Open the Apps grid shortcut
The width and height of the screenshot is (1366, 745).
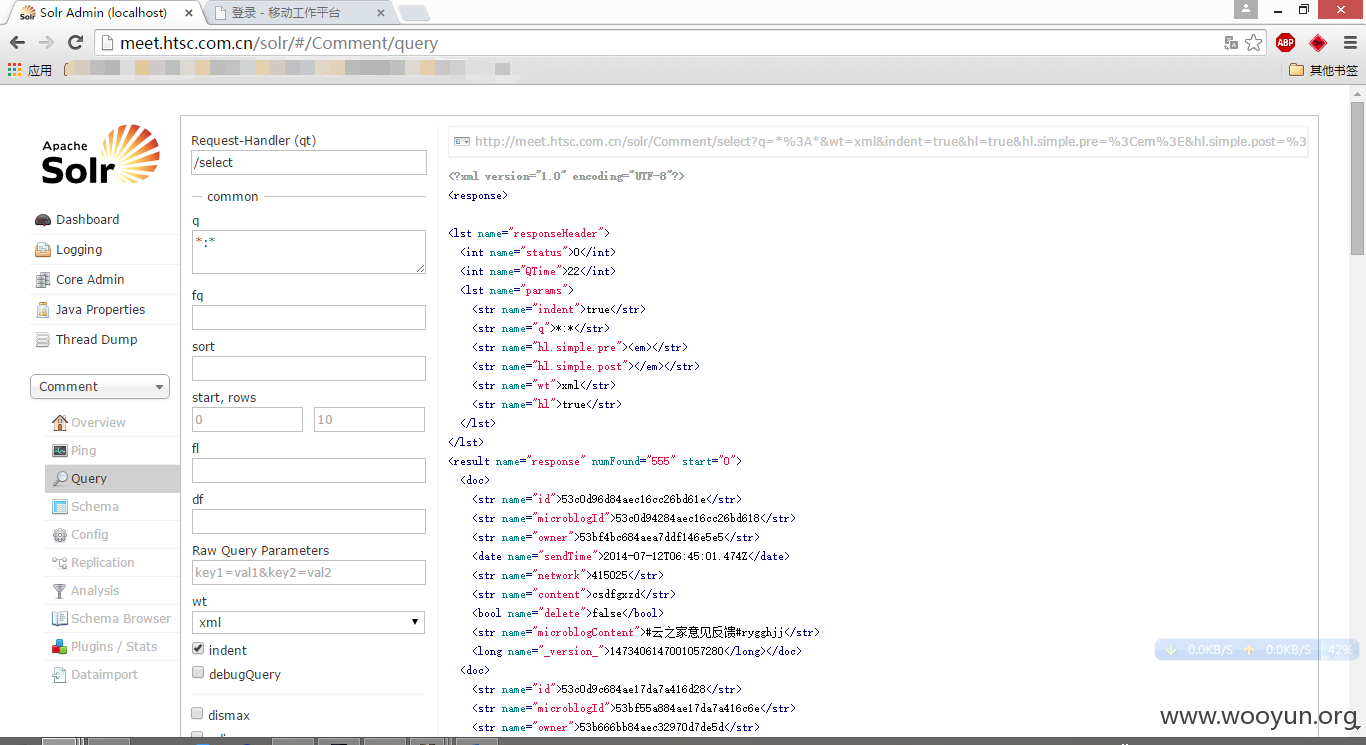coord(14,70)
